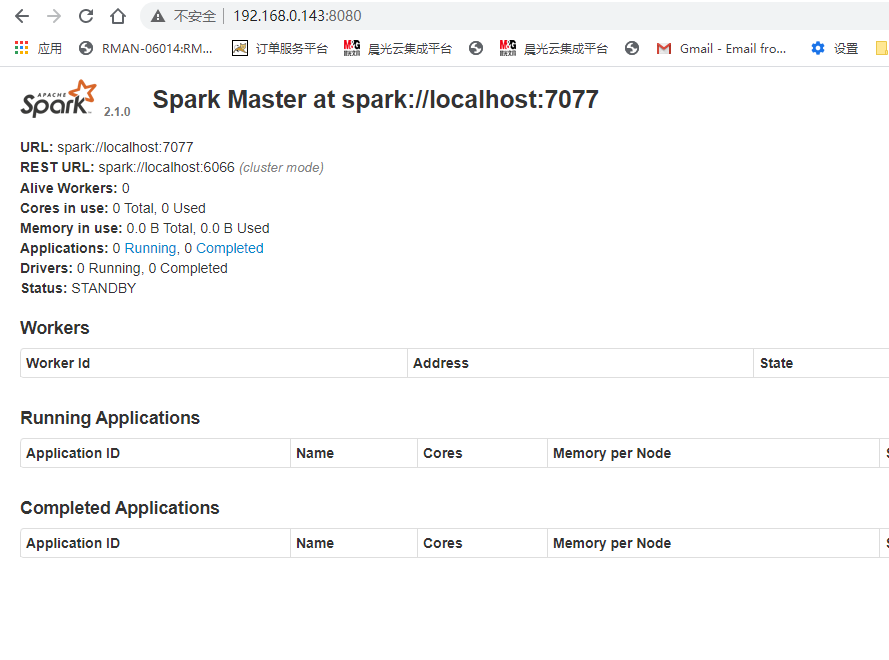This screenshot has height=660, width=889.
Task: Click the Running Applications section heading
Action: click(110, 418)
